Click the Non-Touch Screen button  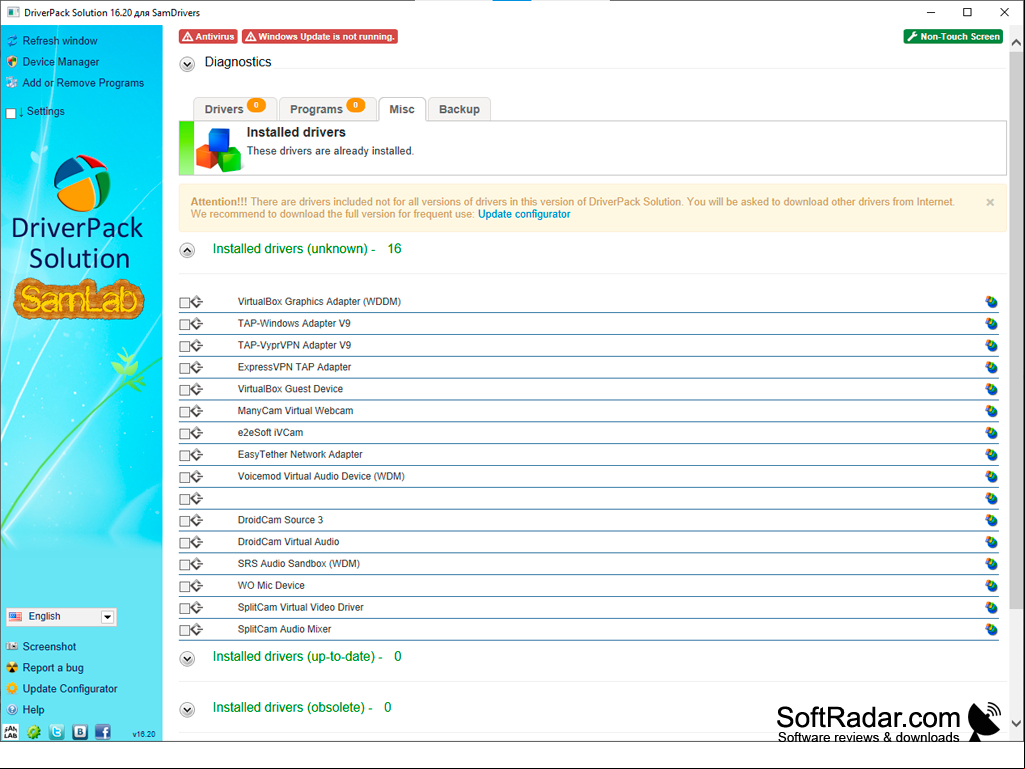click(953, 37)
